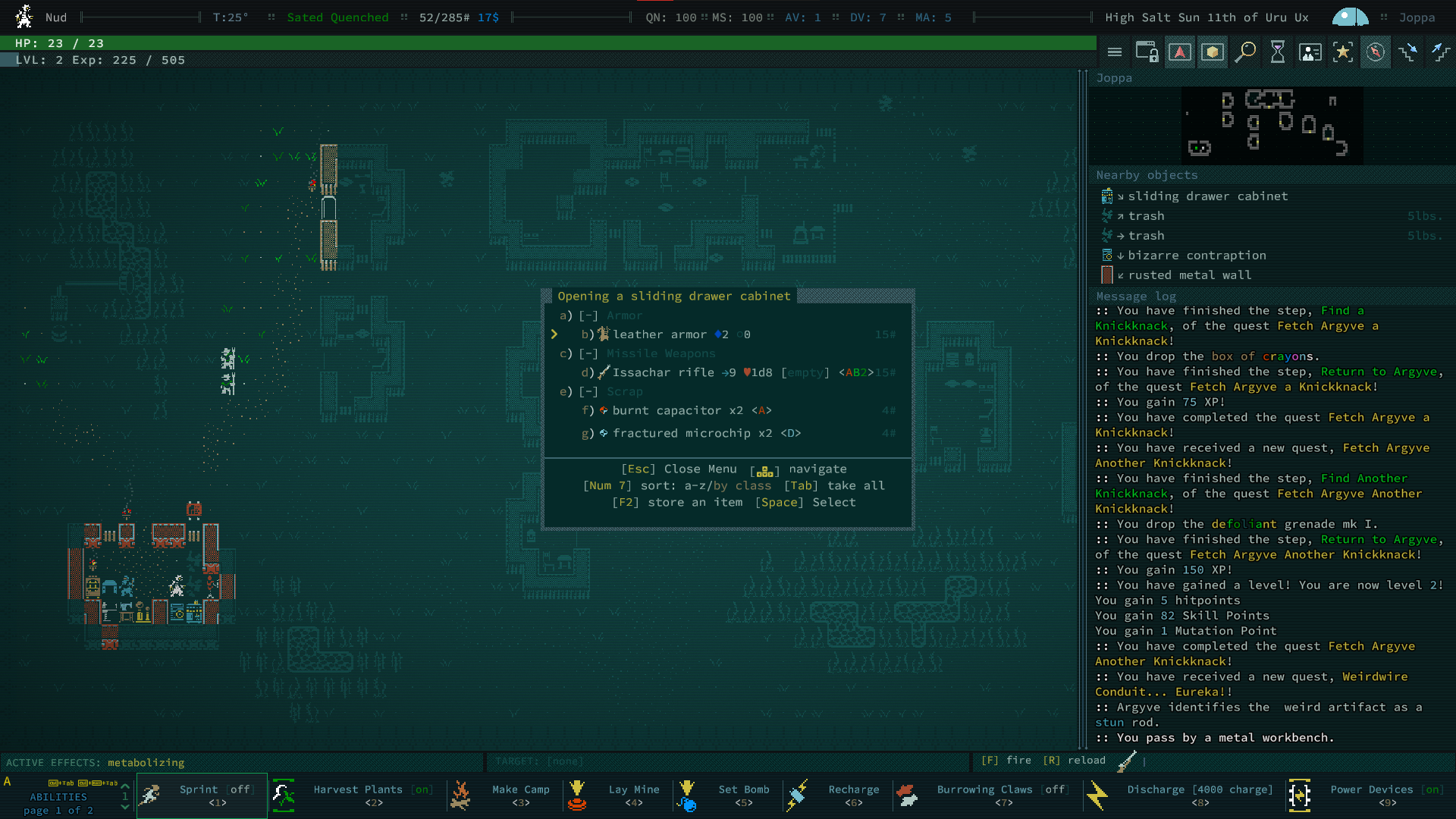
Task: Select the Issachar rifle entry
Action: pyautogui.click(x=663, y=372)
